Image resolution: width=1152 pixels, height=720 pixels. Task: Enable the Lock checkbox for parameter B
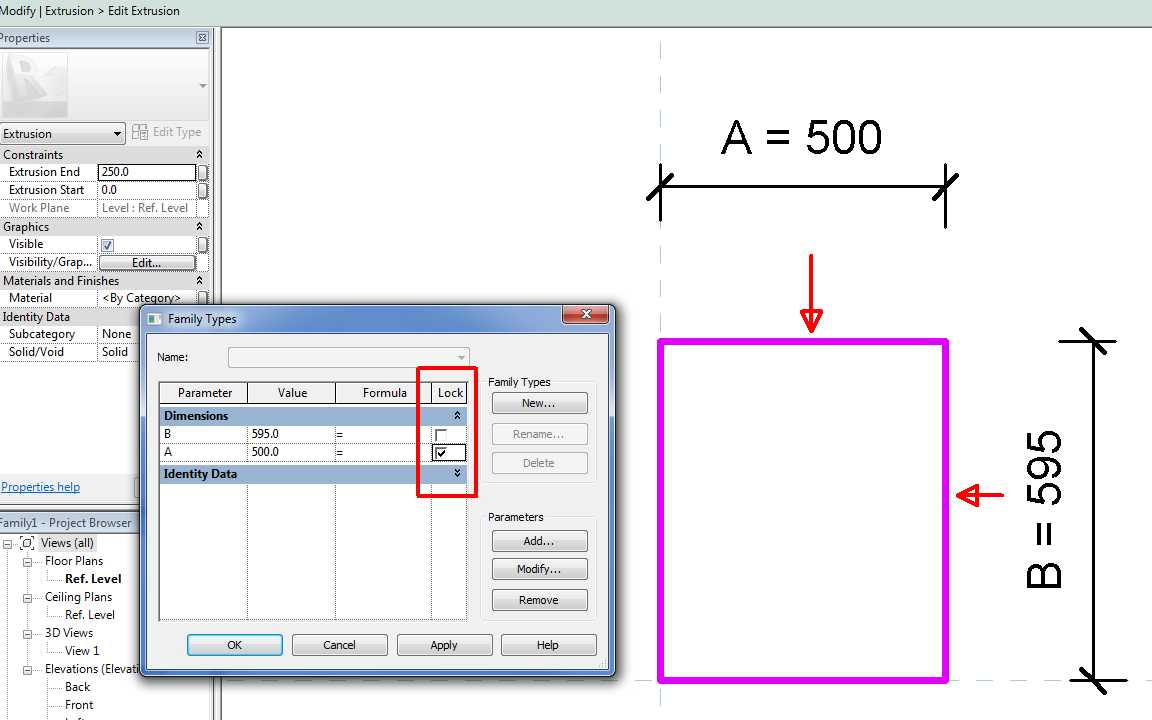441,435
